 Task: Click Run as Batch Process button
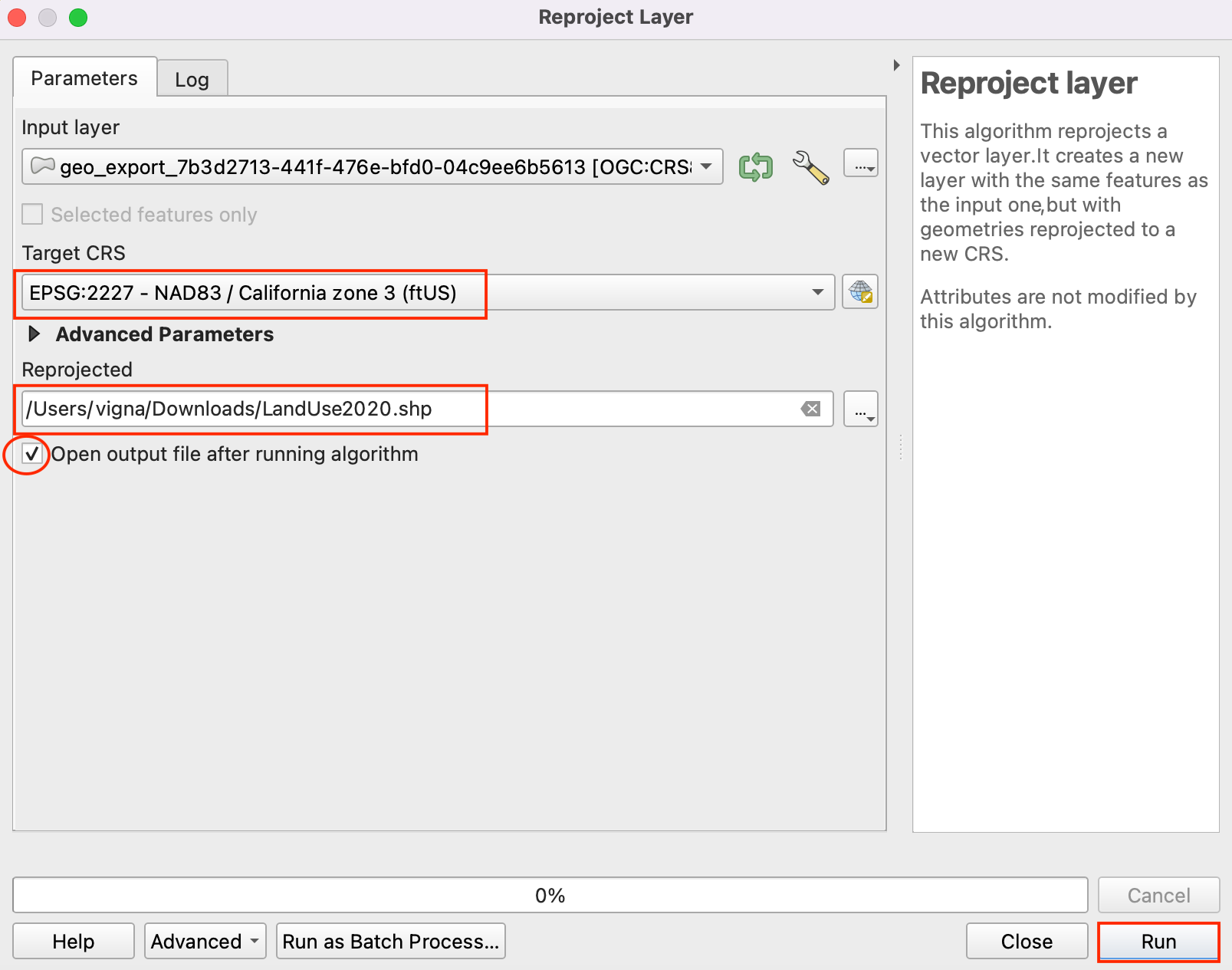(x=390, y=941)
